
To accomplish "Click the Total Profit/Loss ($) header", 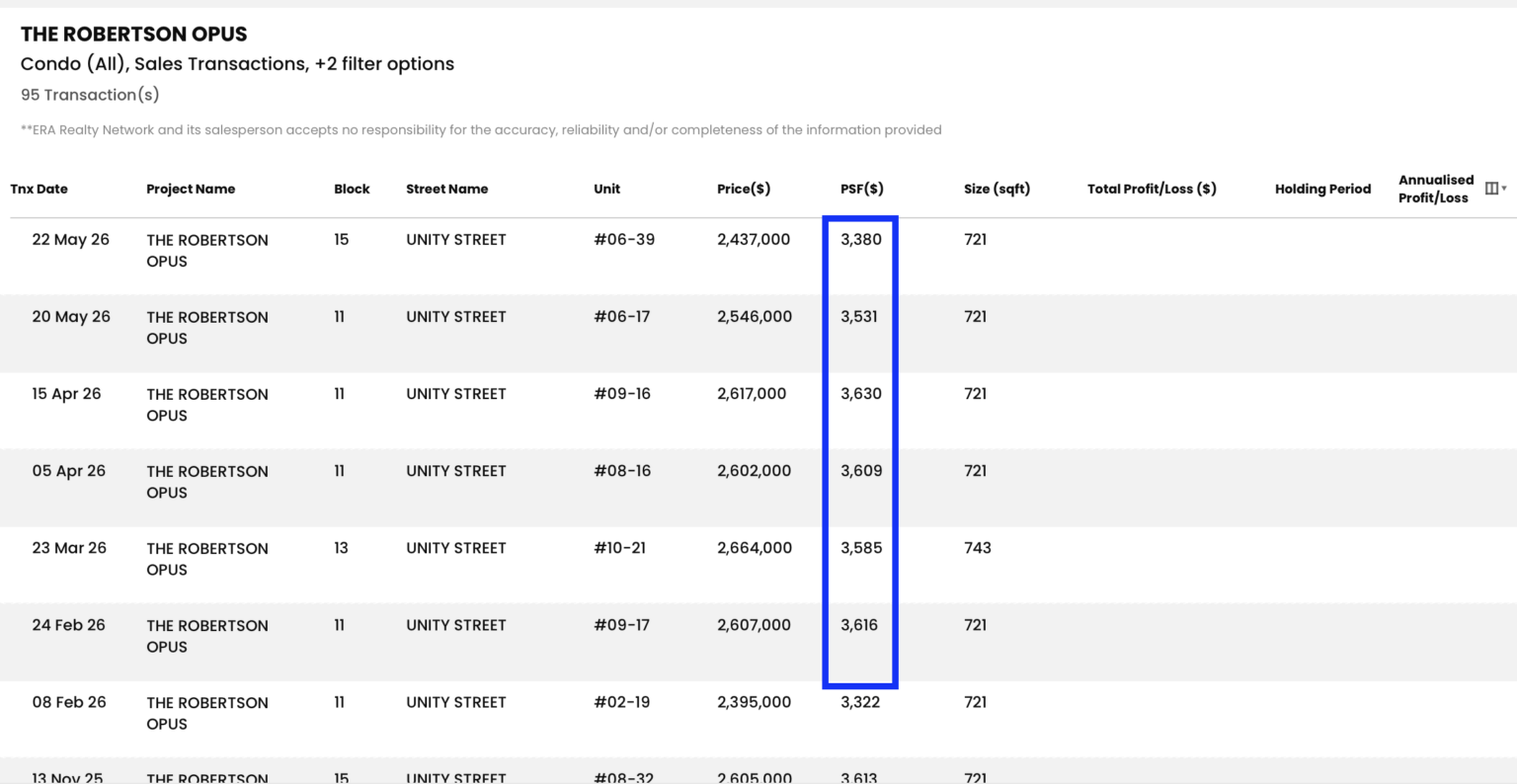I will click(x=1152, y=189).
